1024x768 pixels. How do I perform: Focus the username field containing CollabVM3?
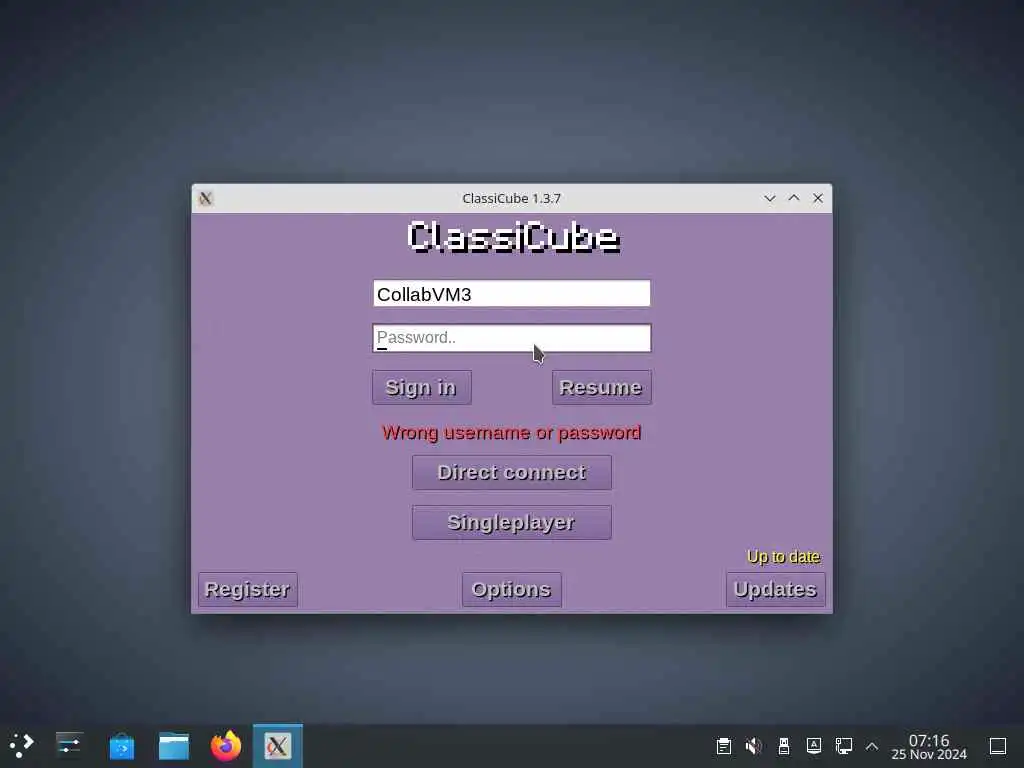pyautogui.click(x=511, y=293)
